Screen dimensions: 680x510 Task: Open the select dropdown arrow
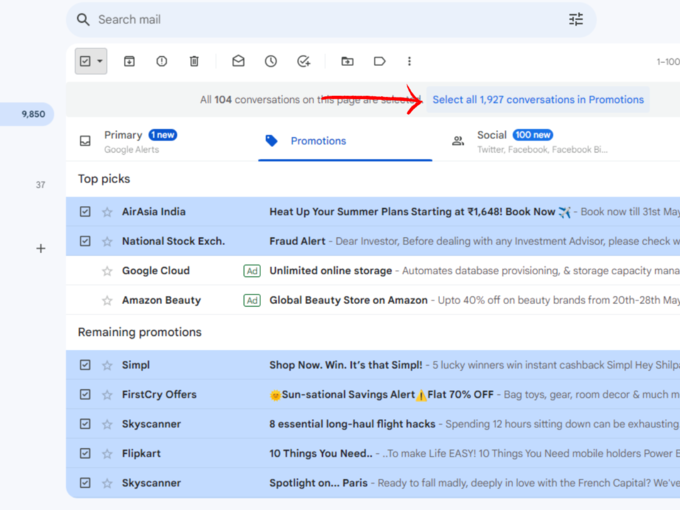click(100, 61)
